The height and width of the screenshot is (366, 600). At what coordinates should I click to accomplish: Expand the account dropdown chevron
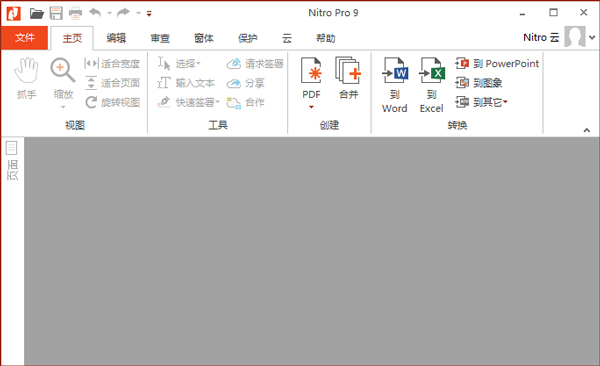(592, 38)
